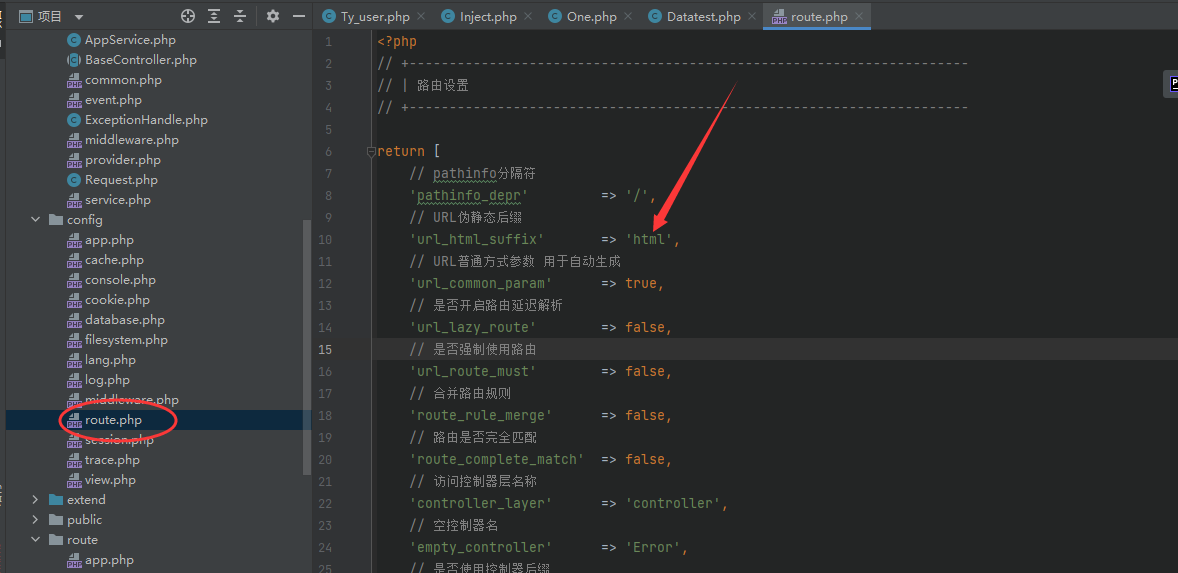Select log.php in config folder
1178x573 pixels.
click(107, 380)
